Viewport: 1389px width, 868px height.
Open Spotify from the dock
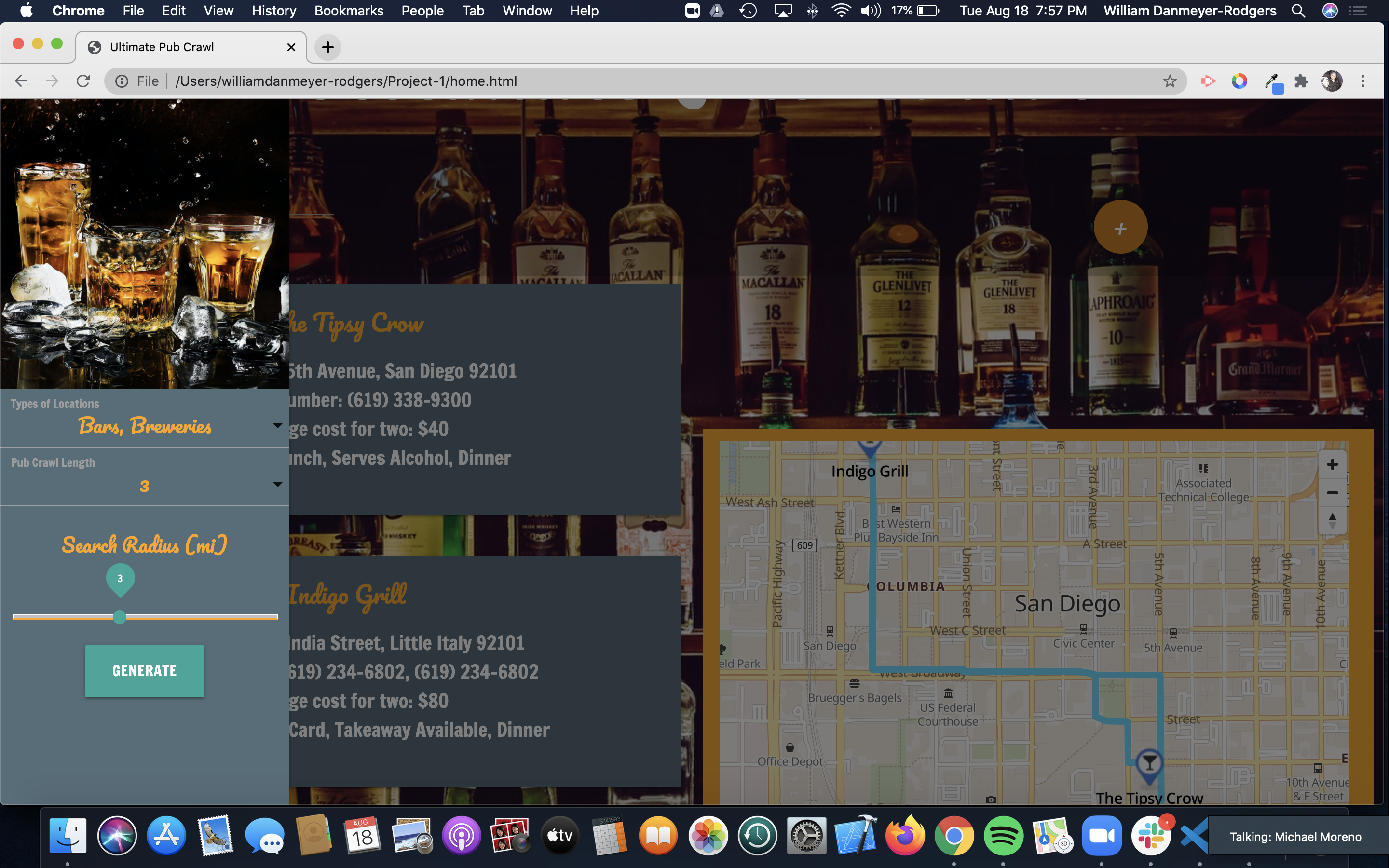tap(1002, 836)
